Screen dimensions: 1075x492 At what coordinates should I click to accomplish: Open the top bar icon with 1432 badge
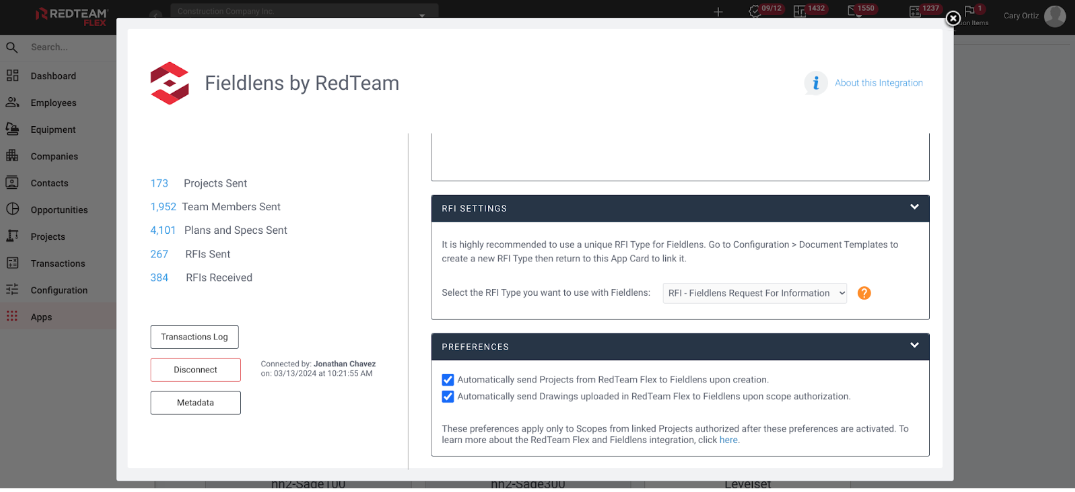[799, 12]
